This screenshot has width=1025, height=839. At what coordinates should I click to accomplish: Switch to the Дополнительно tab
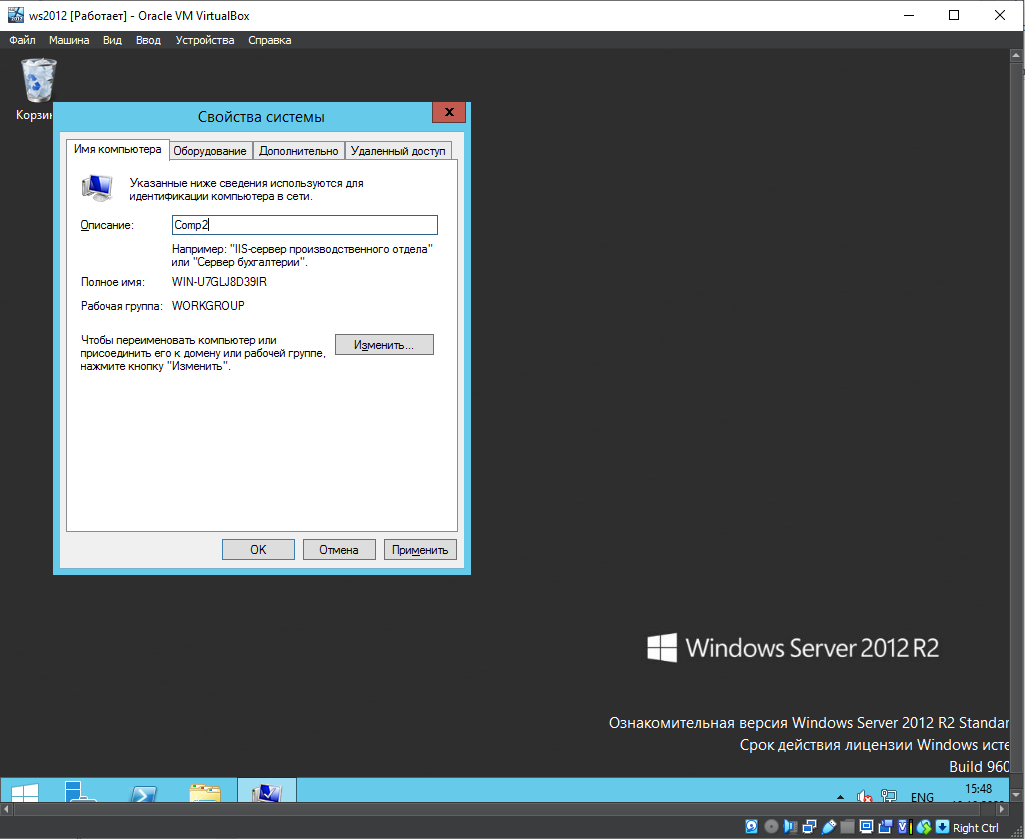click(x=299, y=151)
